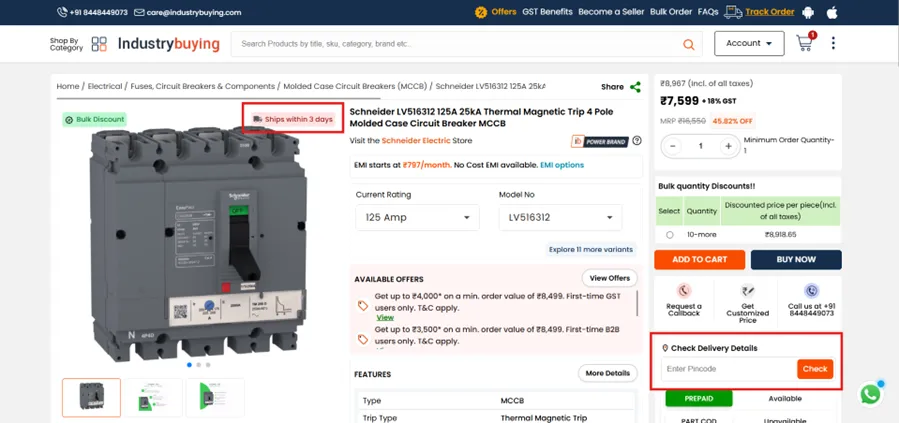899x423 pixels.
Task: Open the three-dot more options menu
Action: pos(833,43)
